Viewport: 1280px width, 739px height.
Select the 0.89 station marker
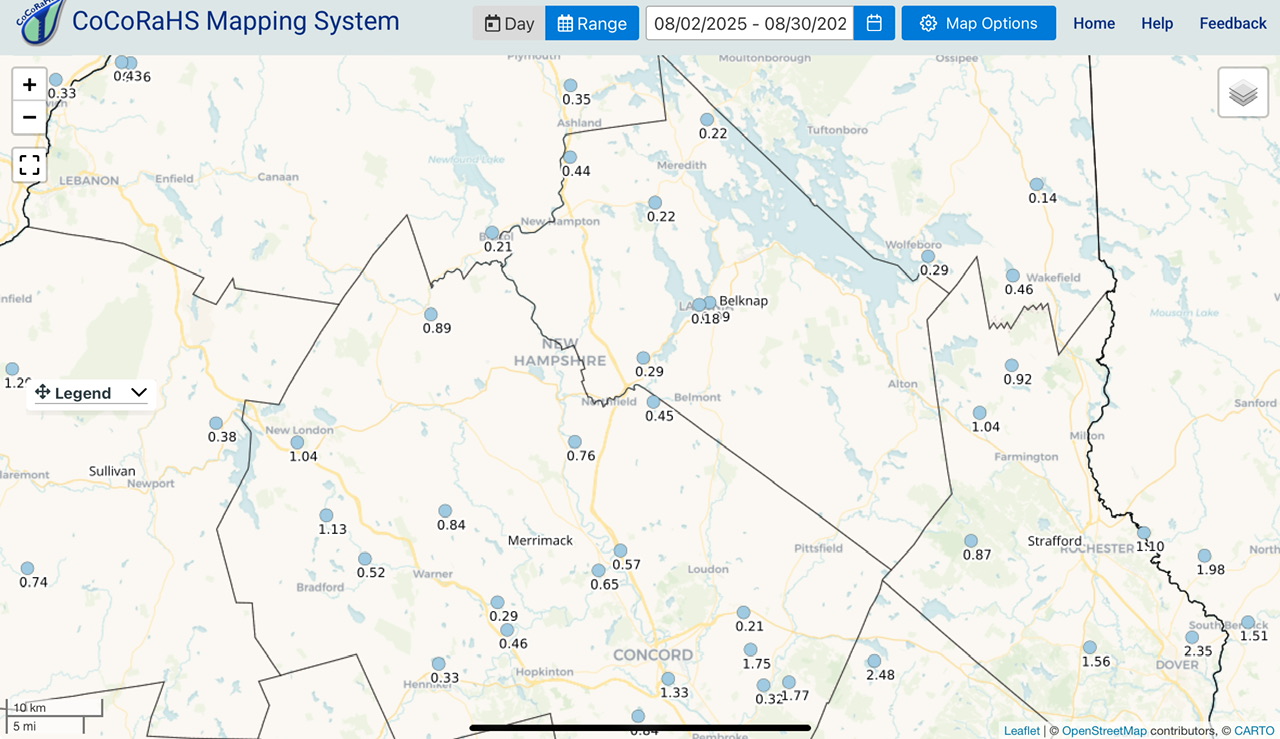pos(431,314)
